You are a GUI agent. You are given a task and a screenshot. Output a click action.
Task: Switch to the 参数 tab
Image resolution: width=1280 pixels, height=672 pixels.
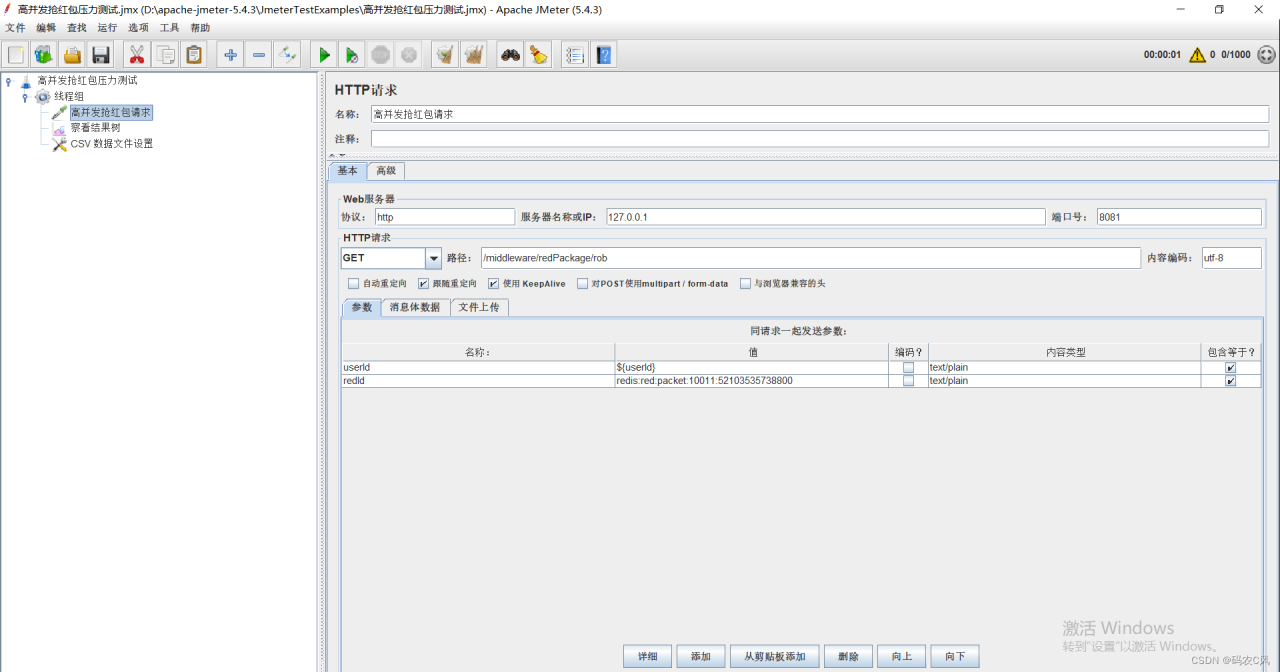(361, 308)
